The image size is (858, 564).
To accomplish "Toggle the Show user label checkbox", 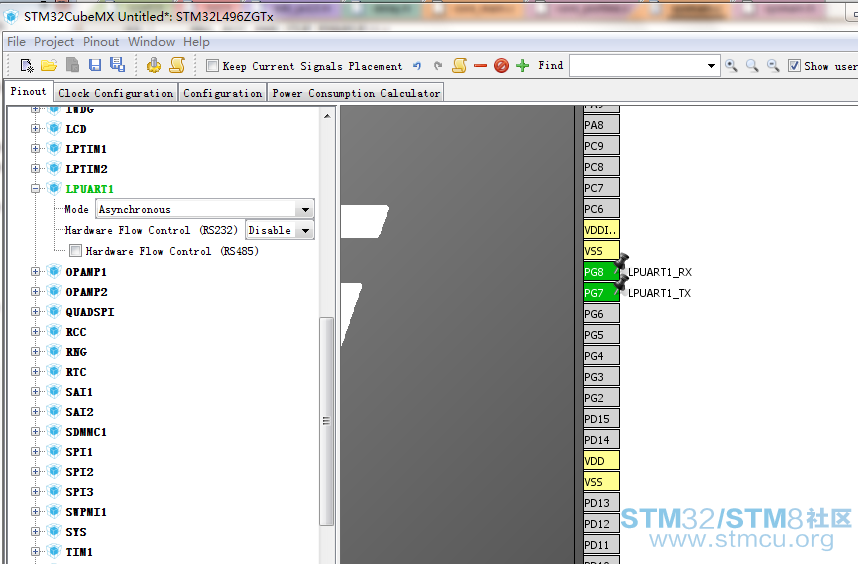I will coord(794,66).
